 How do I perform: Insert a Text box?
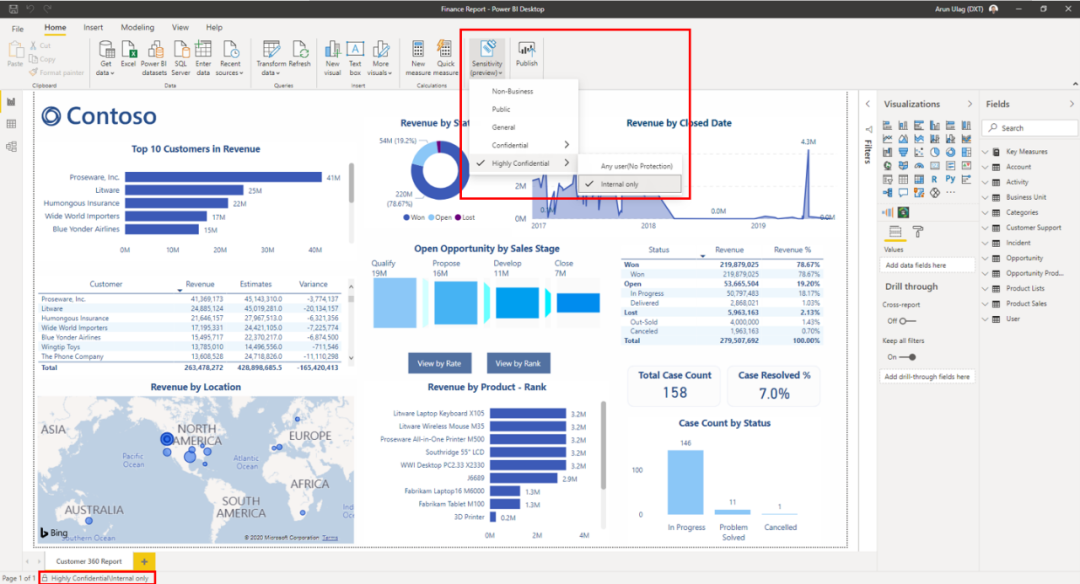(x=355, y=57)
